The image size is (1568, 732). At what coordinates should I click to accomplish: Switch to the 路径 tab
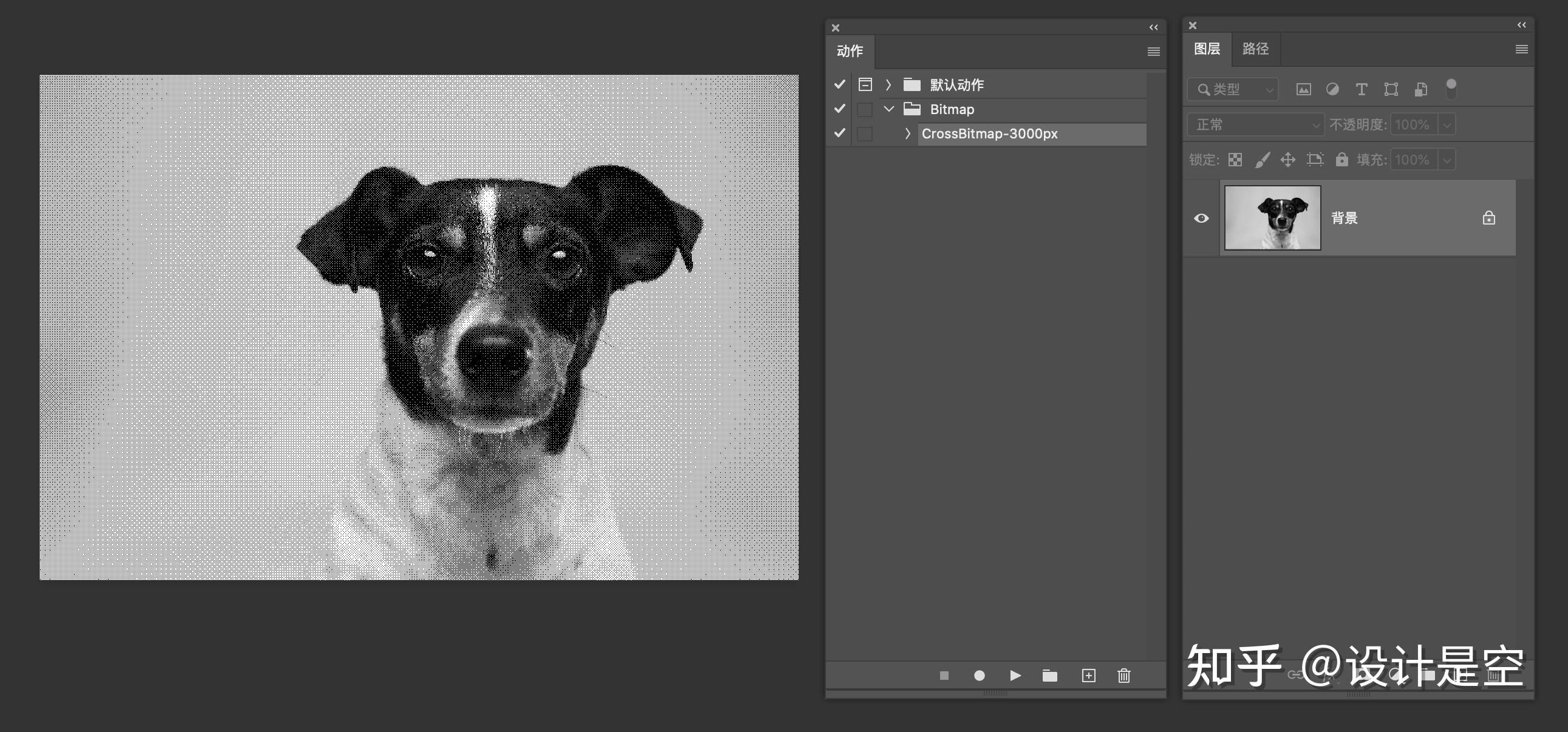[1255, 49]
